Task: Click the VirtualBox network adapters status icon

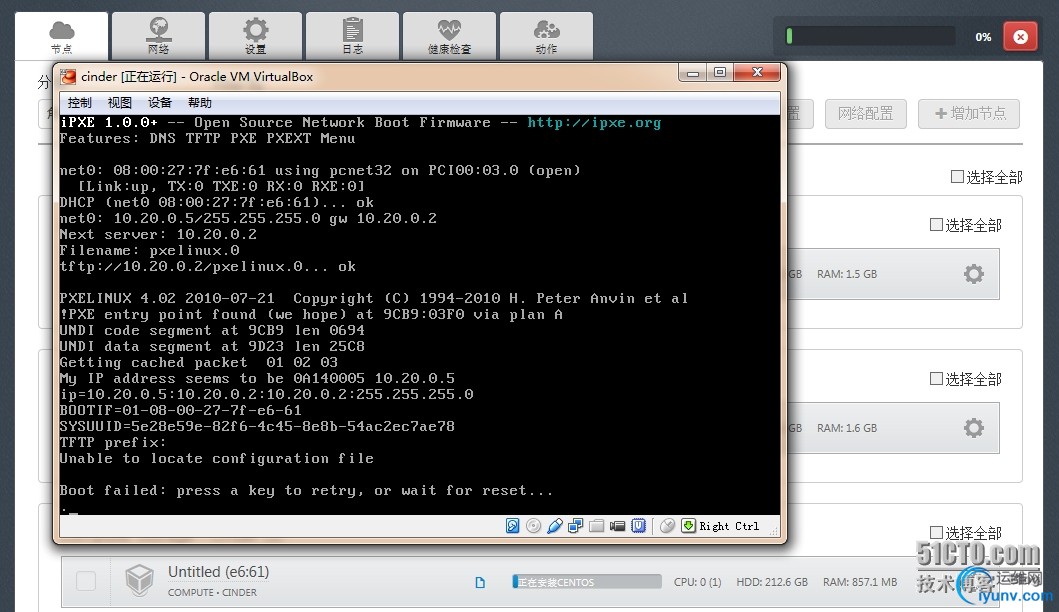Action: (x=575, y=526)
